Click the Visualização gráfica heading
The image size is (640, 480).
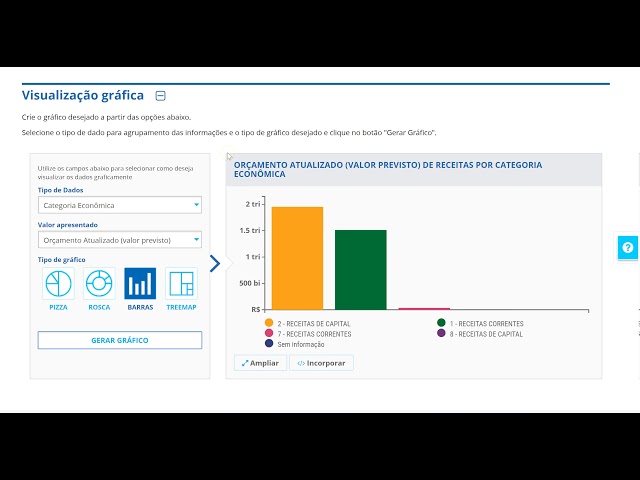[x=83, y=95]
